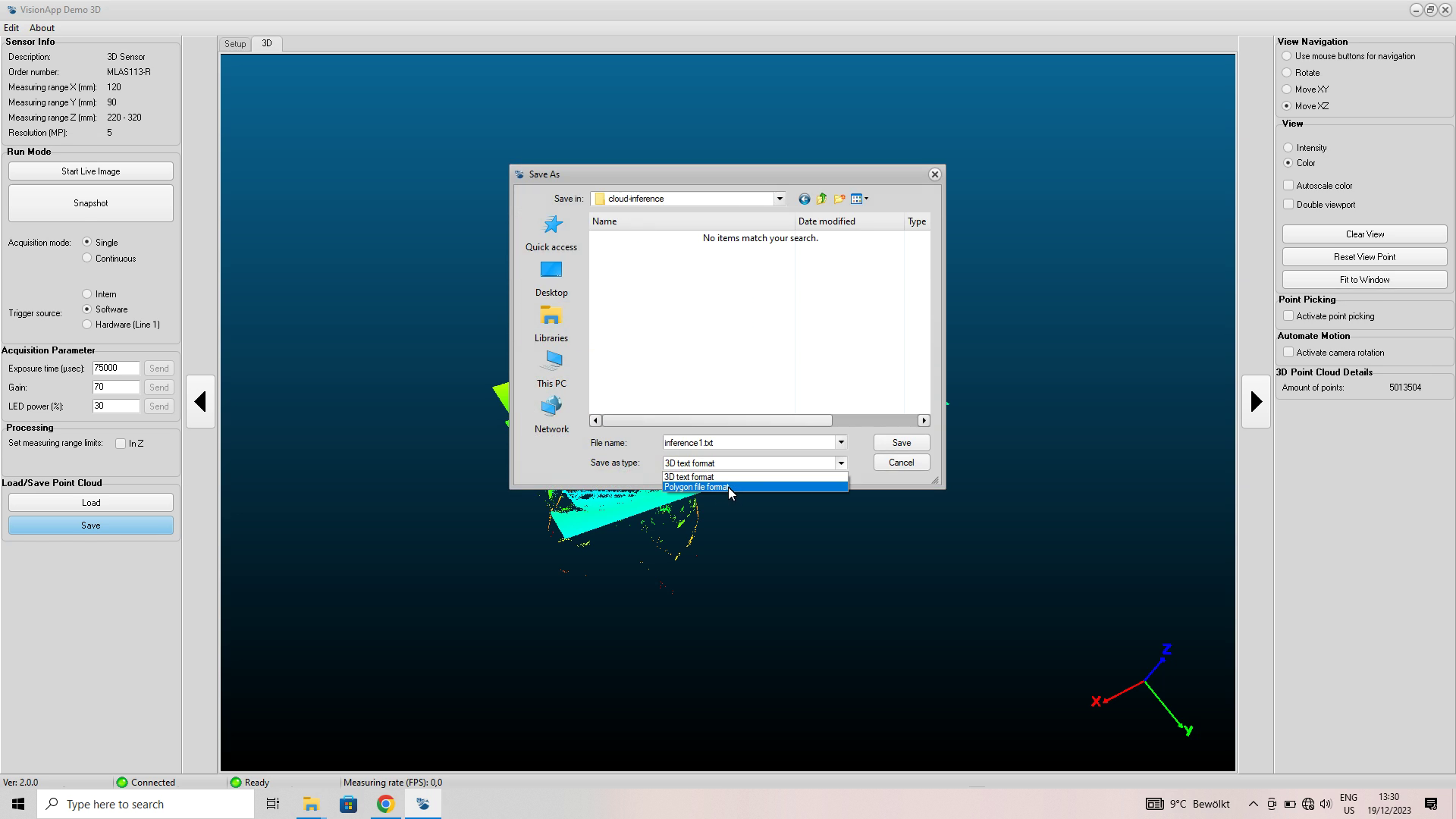Open the Edit menu
1456x819 pixels.
pyautogui.click(x=11, y=28)
